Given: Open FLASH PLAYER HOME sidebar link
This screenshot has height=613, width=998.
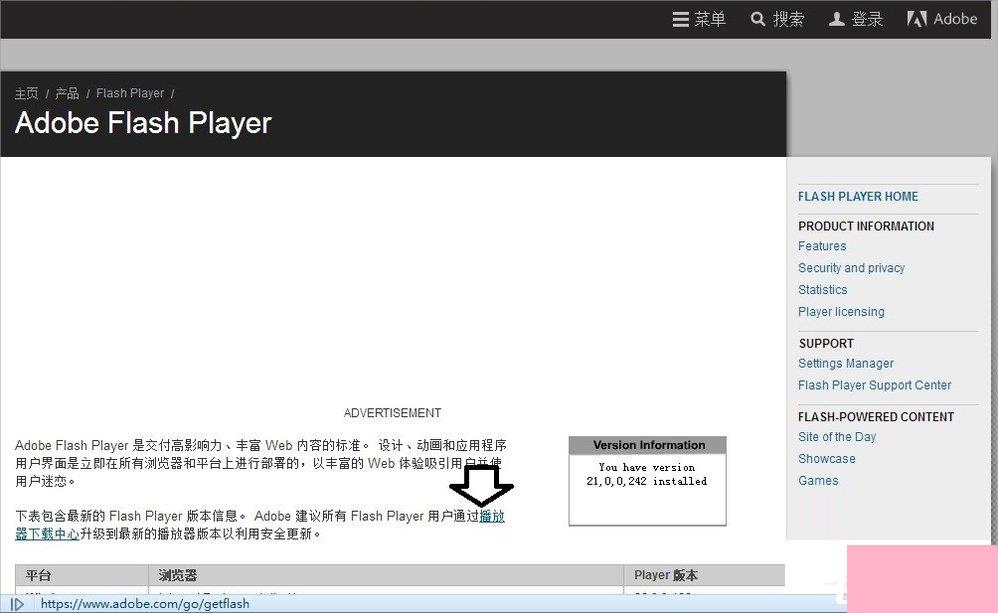Looking at the screenshot, I should pyautogui.click(x=858, y=197).
